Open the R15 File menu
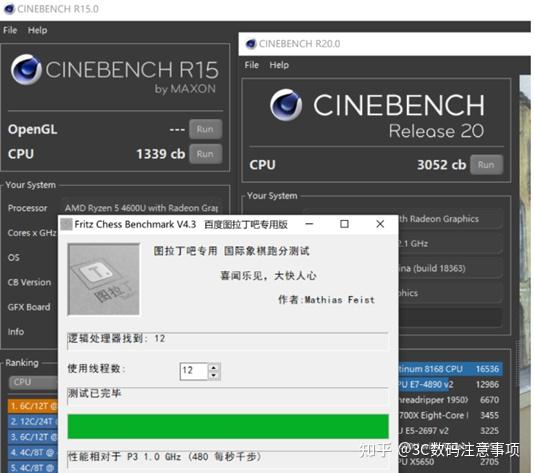 10,30
